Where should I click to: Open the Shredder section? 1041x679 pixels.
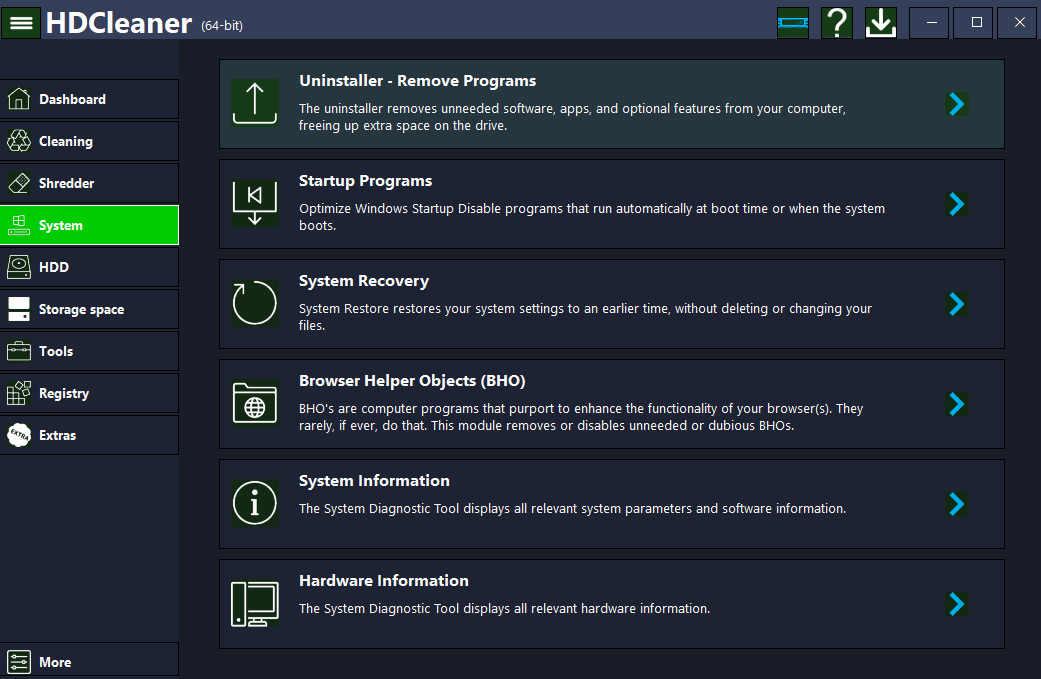coord(90,183)
